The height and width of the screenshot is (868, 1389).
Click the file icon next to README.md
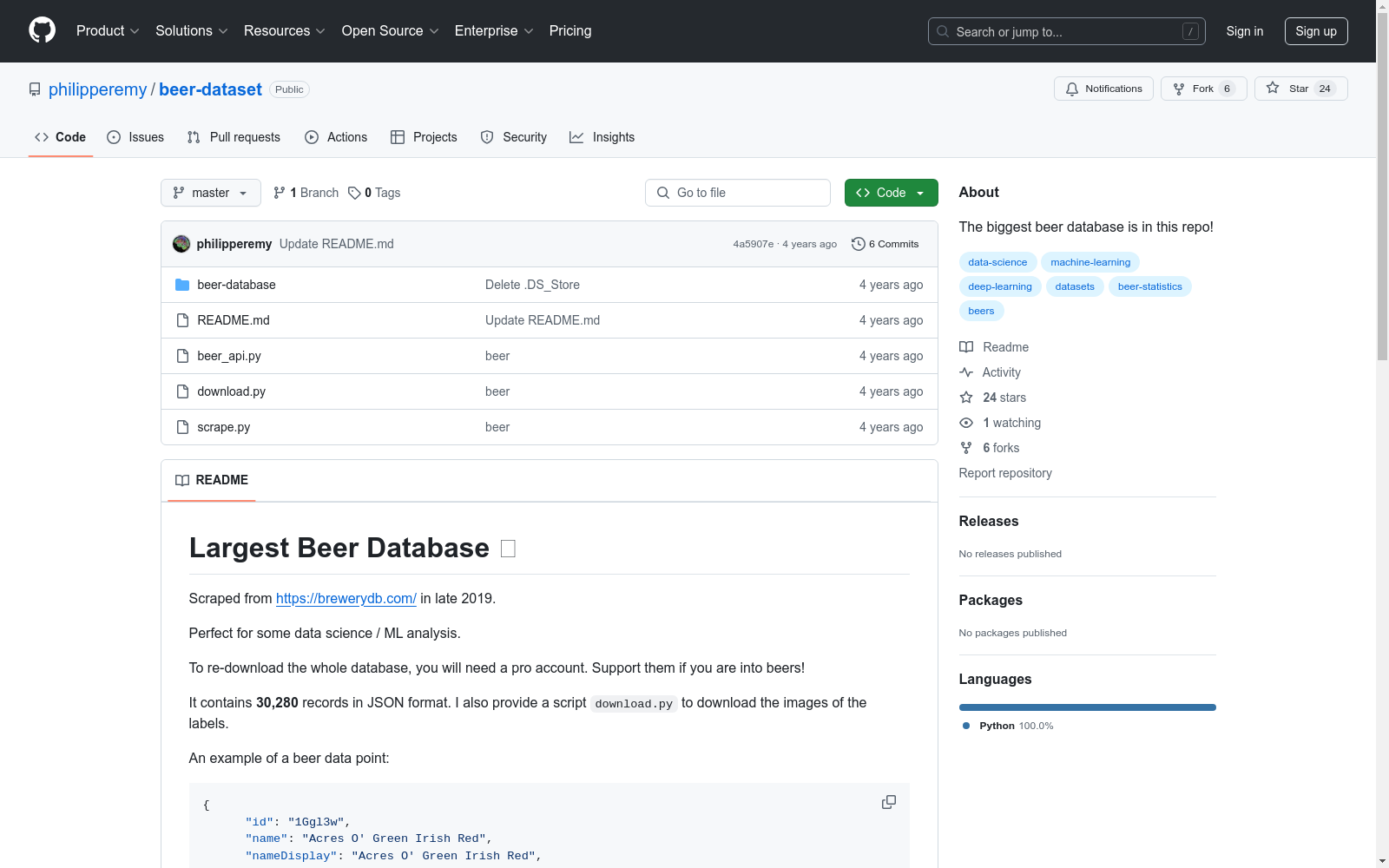182,320
